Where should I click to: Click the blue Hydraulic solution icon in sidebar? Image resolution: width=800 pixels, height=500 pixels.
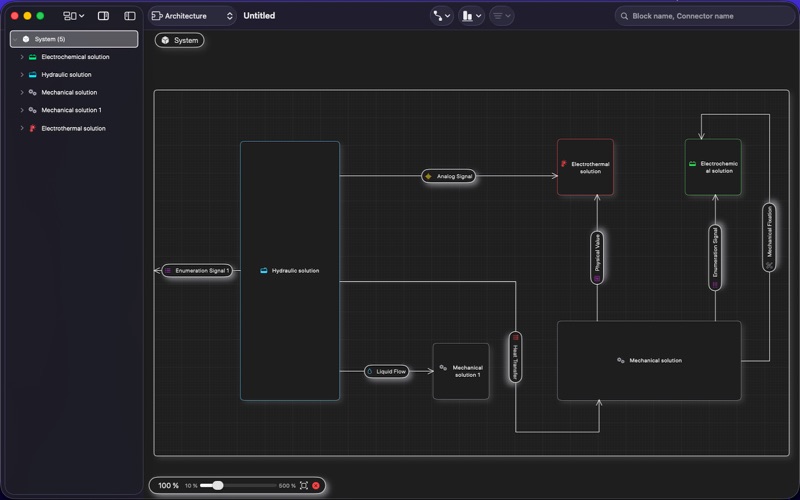[33, 74]
